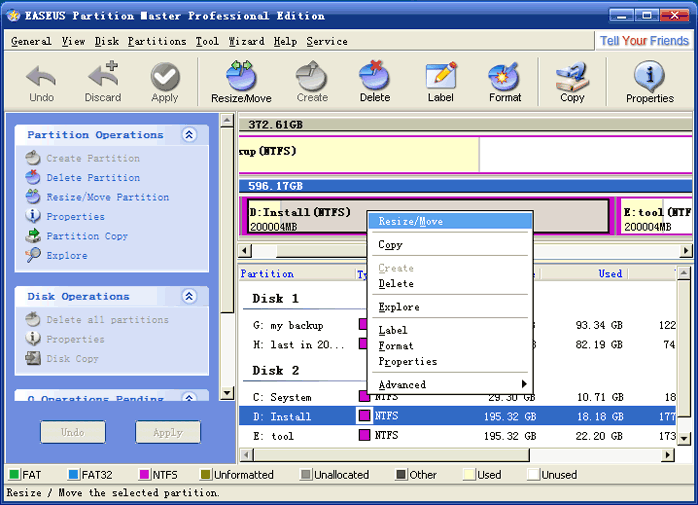Click the Partition Copy link
The image size is (698, 505).
pos(87,236)
